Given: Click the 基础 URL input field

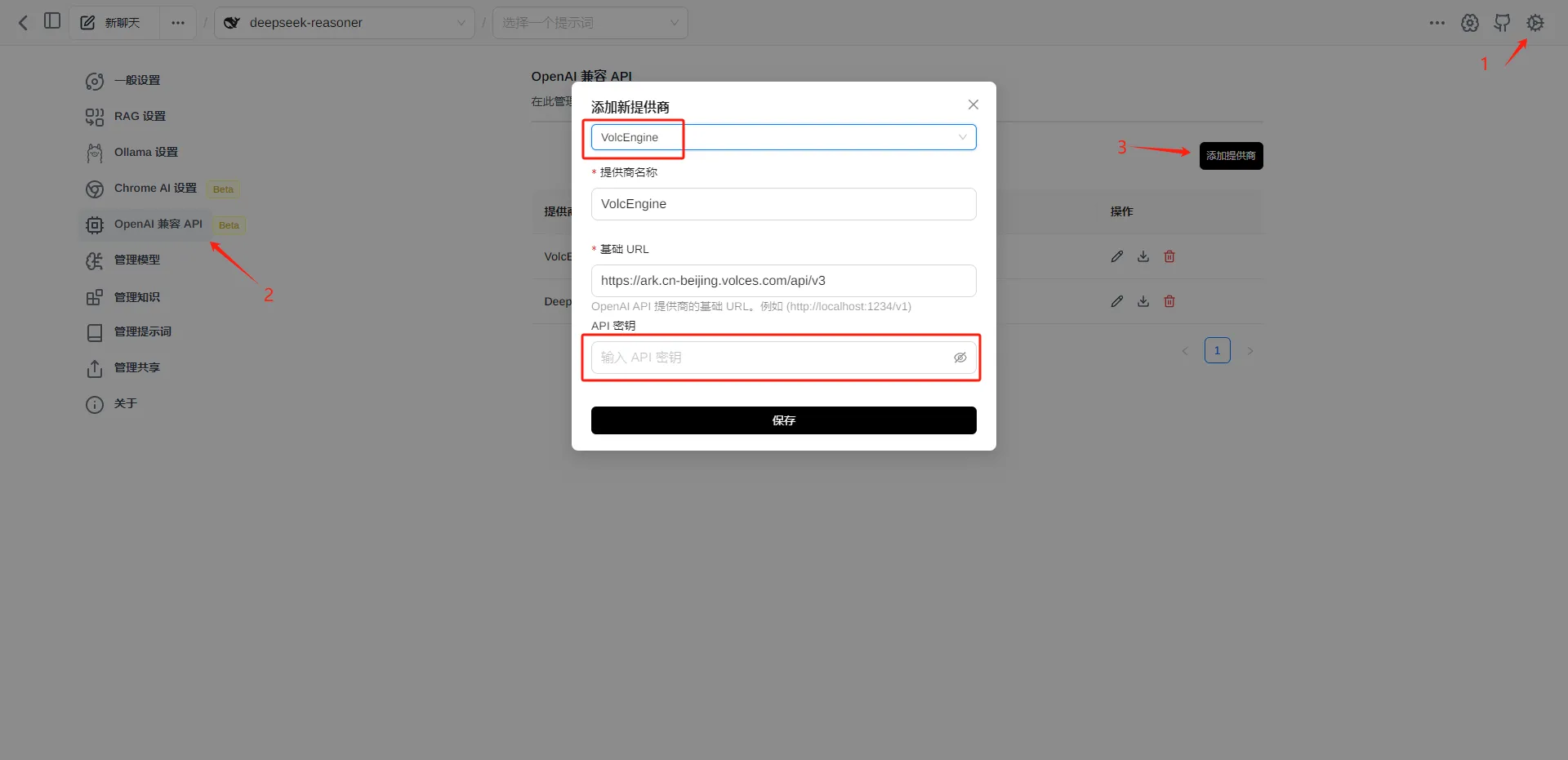Looking at the screenshot, I should pyautogui.click(x=782, y=281).
